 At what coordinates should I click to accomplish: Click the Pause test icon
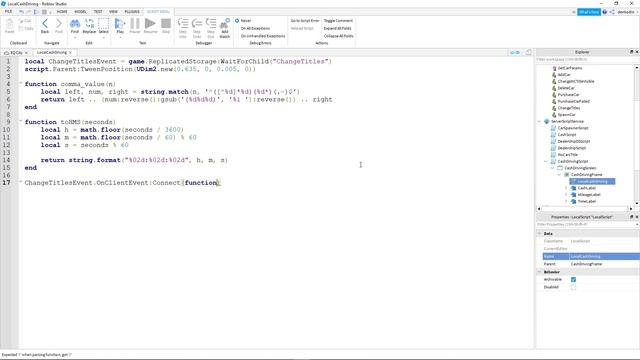135,24
